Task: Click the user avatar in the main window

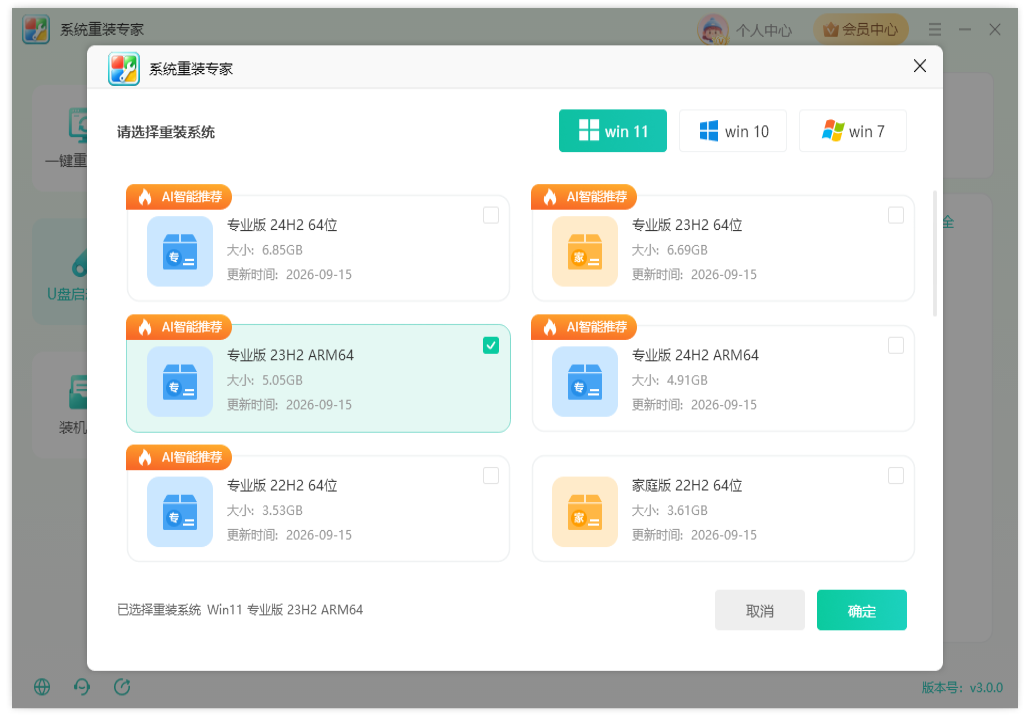Action: pos(713,30)
